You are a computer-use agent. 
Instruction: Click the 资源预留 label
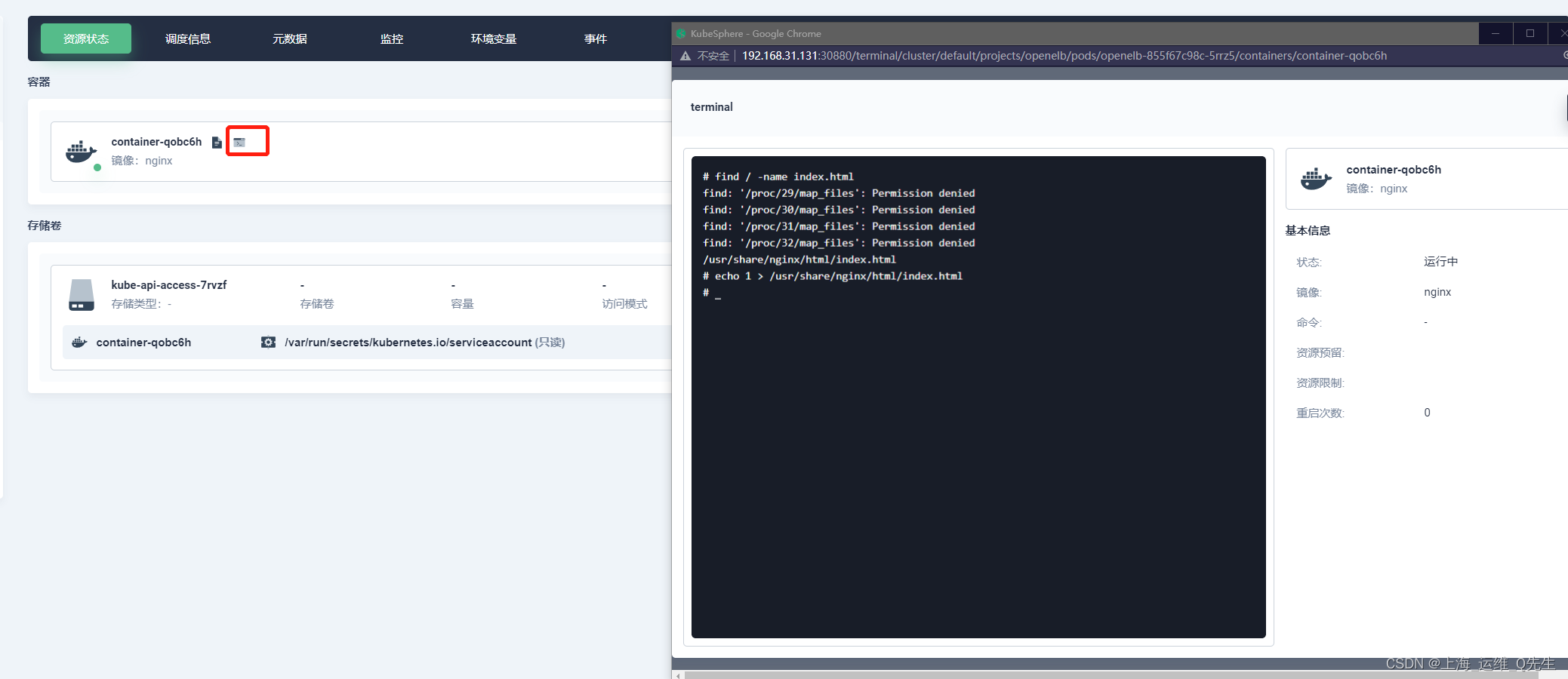1320,353
